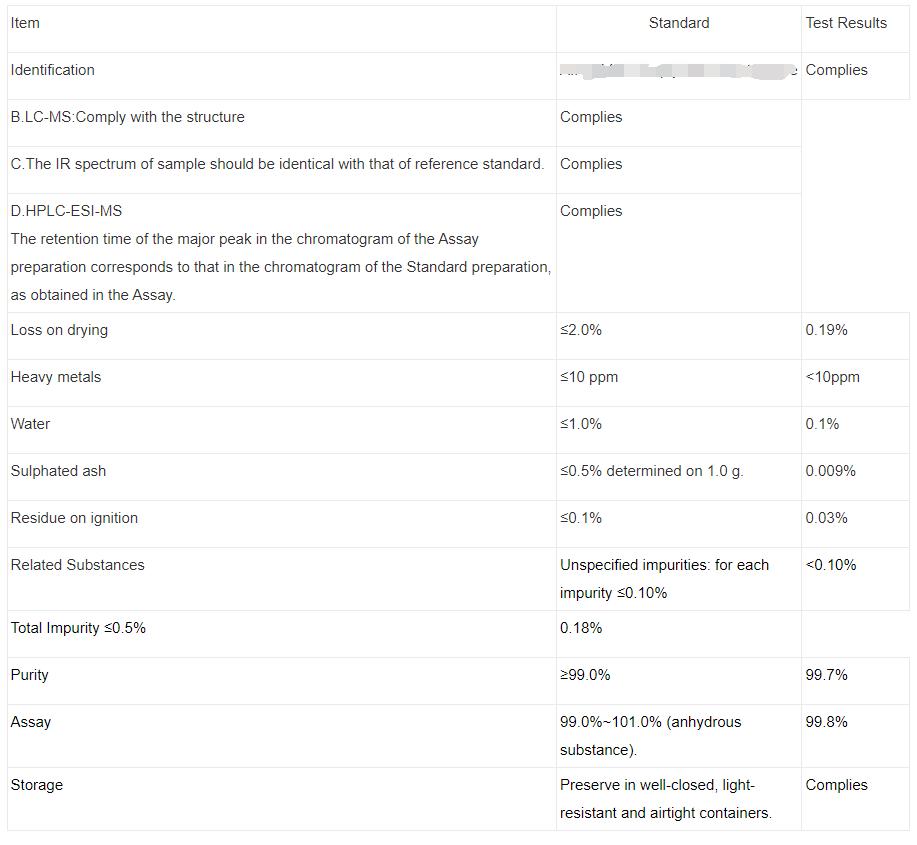Click the B.LC-MS comply with structure cell
This screenshot has width=917, height=845.
click(x=128, y=117)
